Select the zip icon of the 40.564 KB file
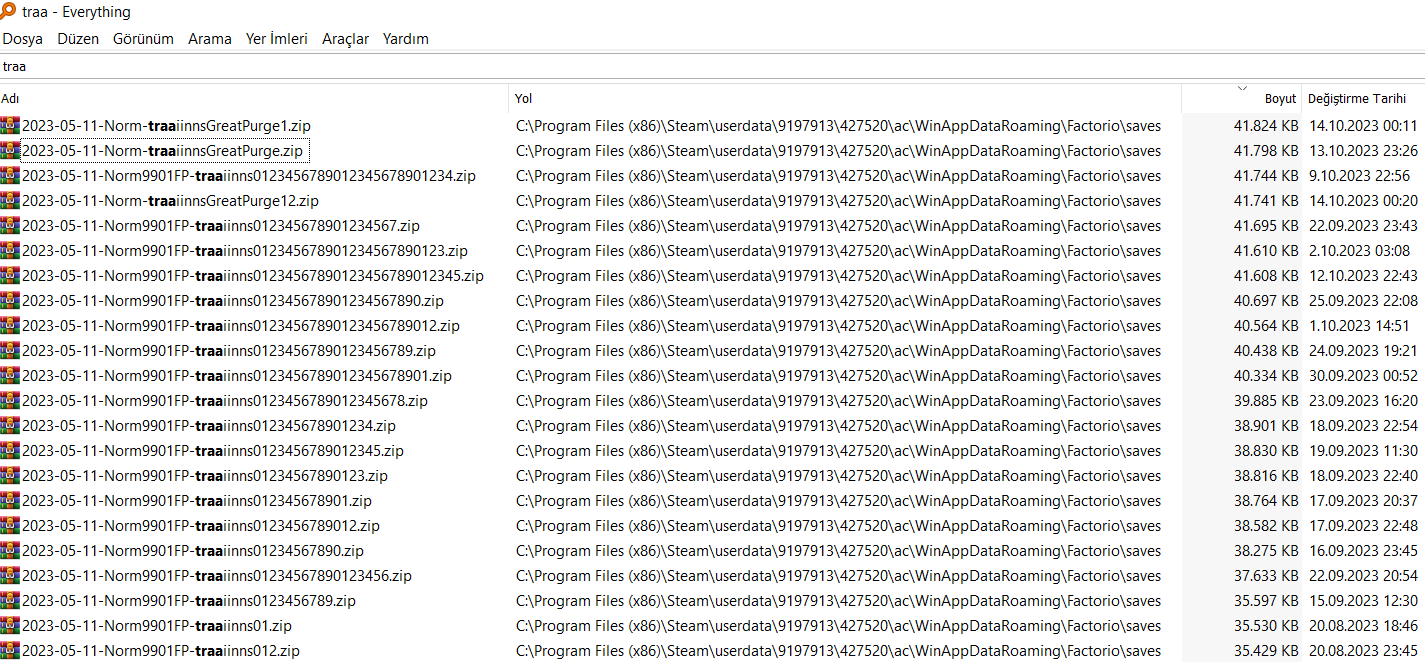 point(10,326)
